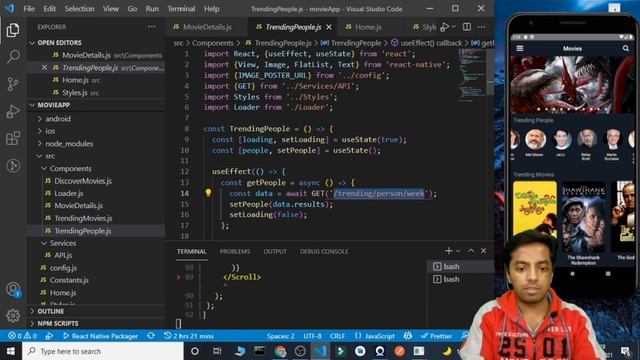Open Explorer more actions ellipsis

point(152,27)
